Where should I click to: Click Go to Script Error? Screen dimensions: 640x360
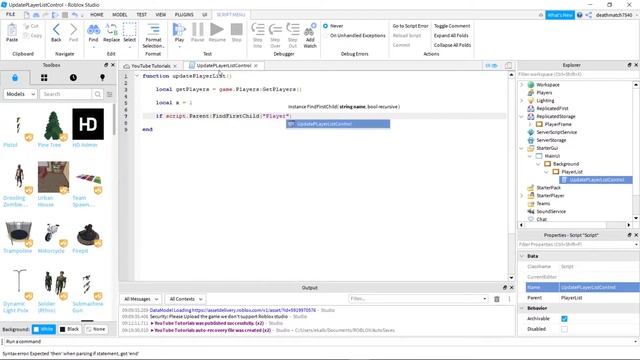pyautogui.click(x=410, y=26)
